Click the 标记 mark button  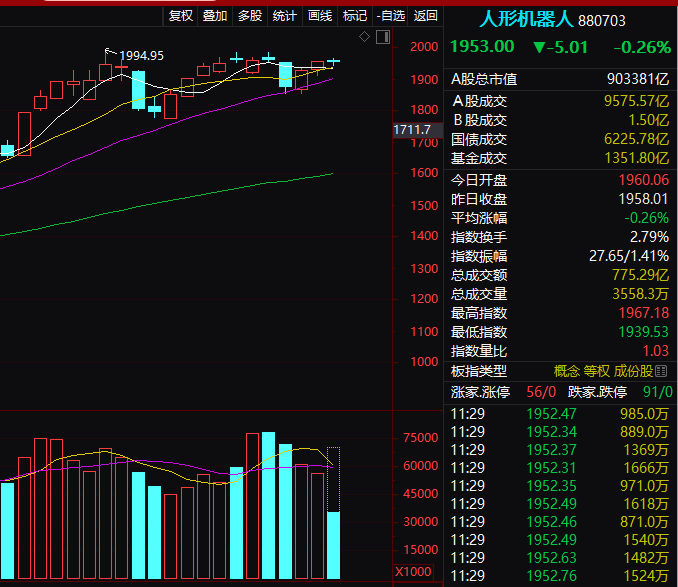click(x=355, y=16)
